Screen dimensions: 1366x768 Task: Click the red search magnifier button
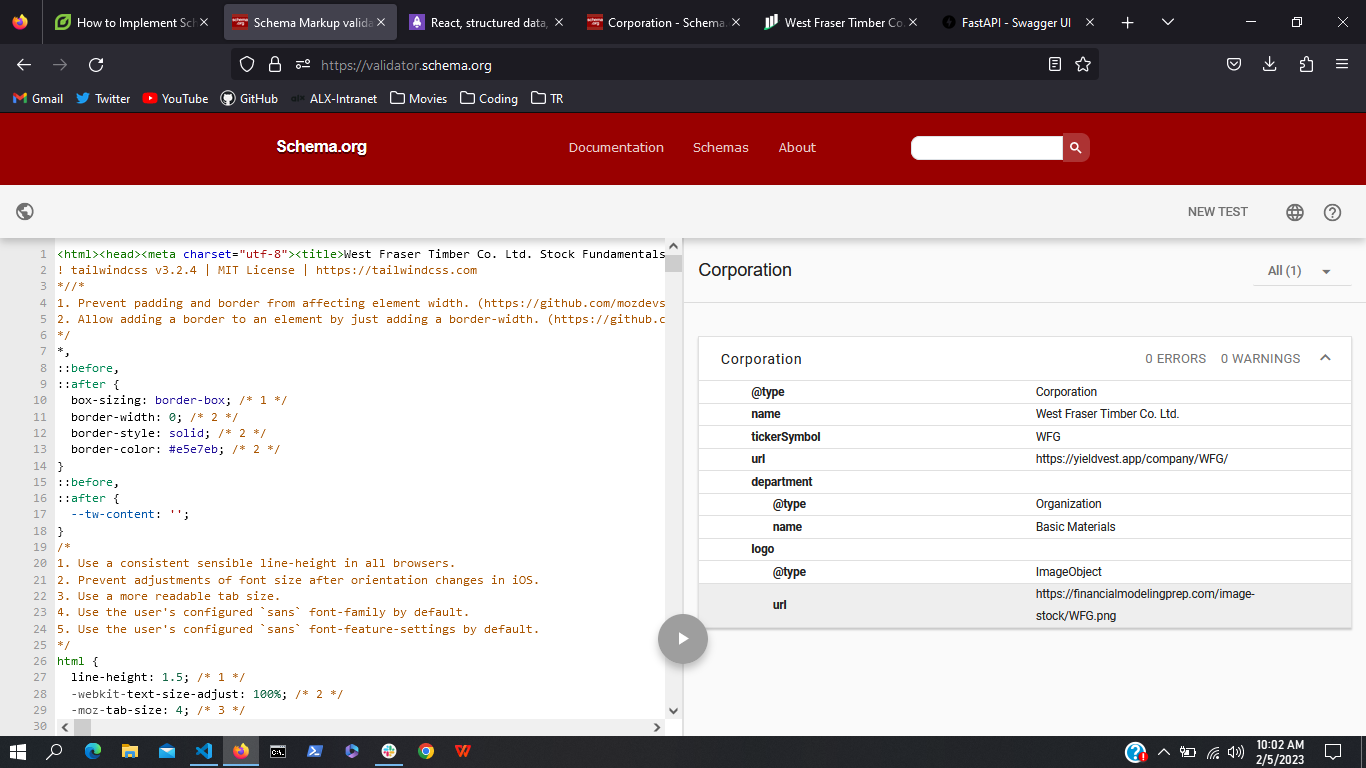click(x=1076, y=147)
